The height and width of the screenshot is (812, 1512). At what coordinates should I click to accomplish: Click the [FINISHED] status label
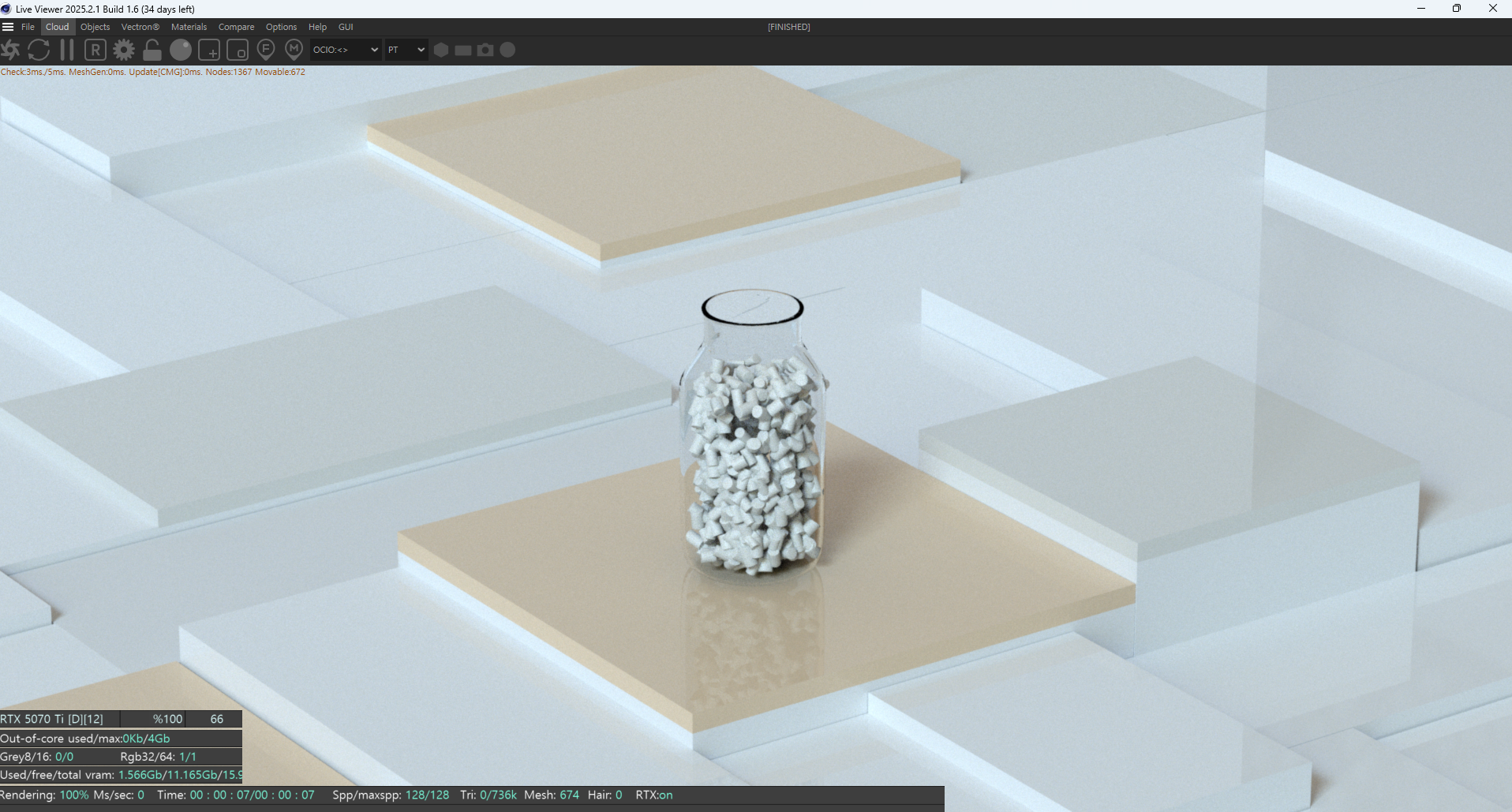tap(789, 27)
